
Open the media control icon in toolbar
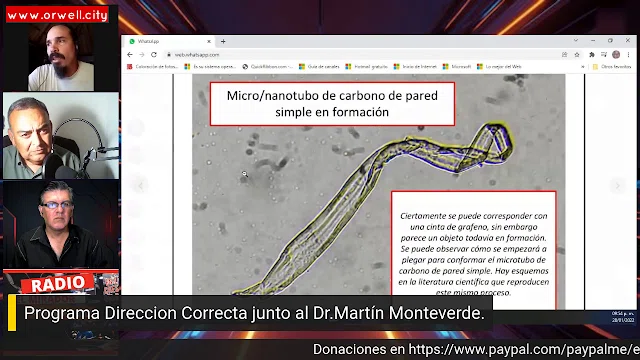(x=604, y=55)
